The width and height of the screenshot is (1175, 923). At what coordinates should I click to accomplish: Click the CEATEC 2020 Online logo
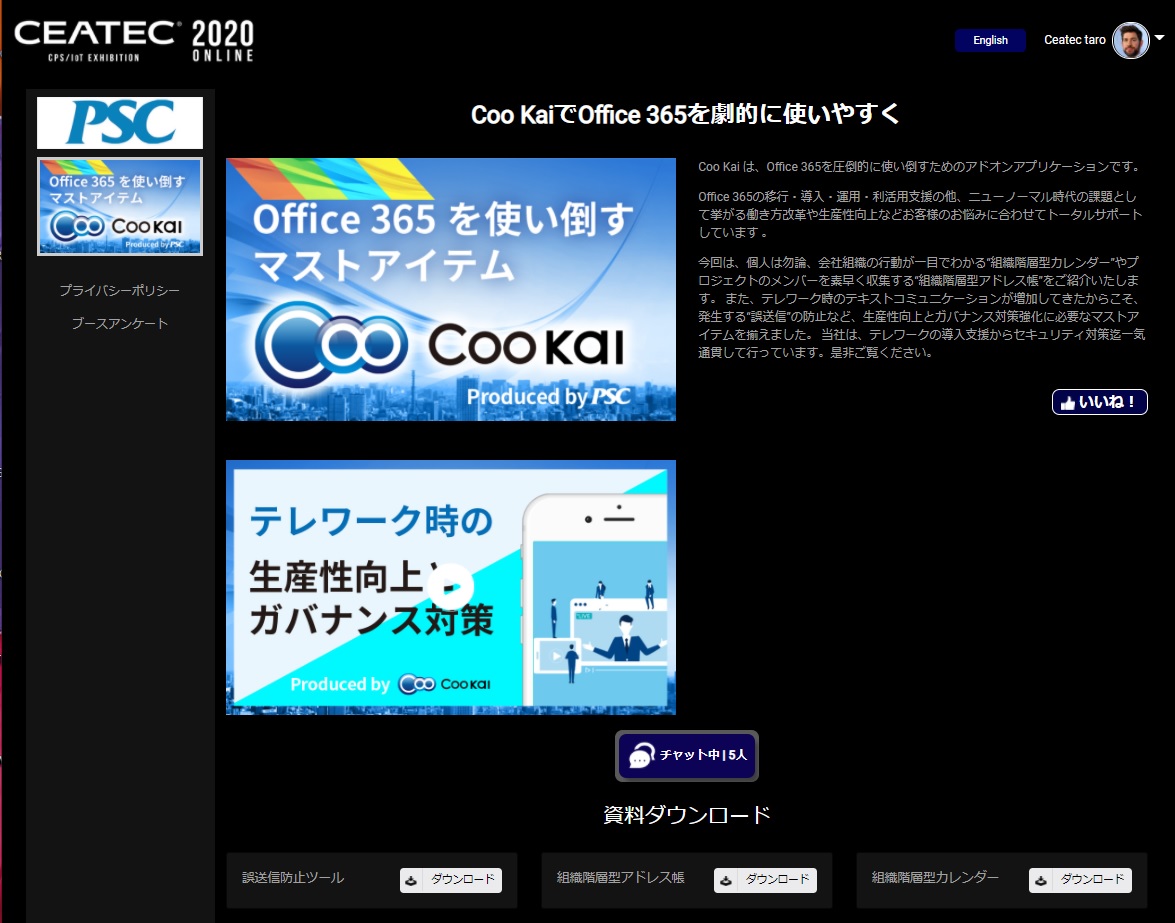[x=134, y=40]
